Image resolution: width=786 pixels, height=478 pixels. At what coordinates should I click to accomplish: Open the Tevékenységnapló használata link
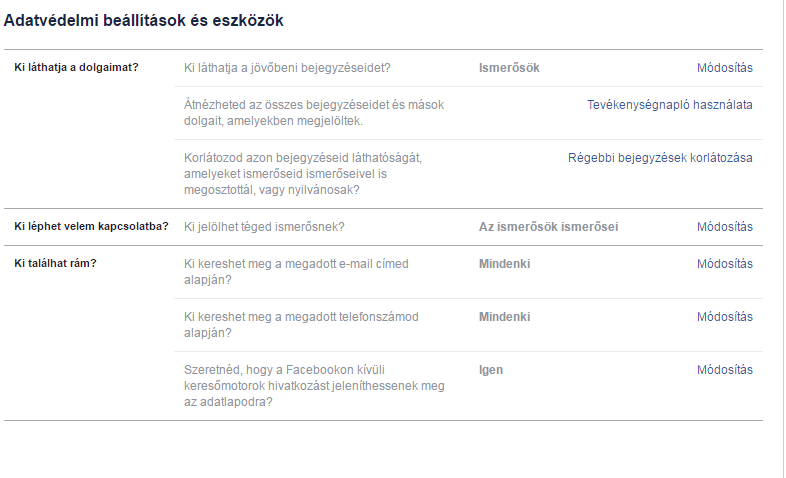(669, 104)
